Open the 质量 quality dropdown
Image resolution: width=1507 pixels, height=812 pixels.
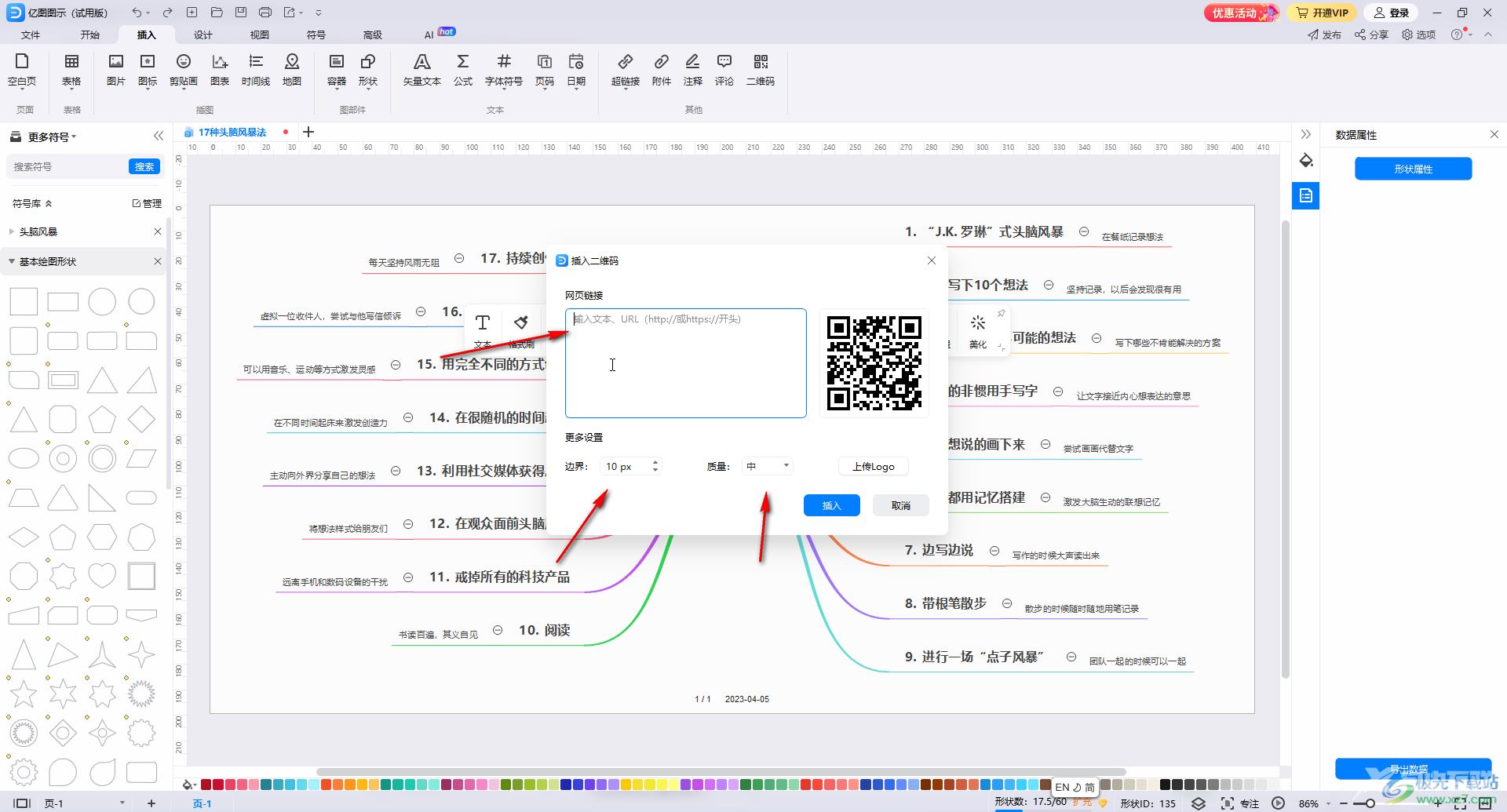[x=767, y=466]
